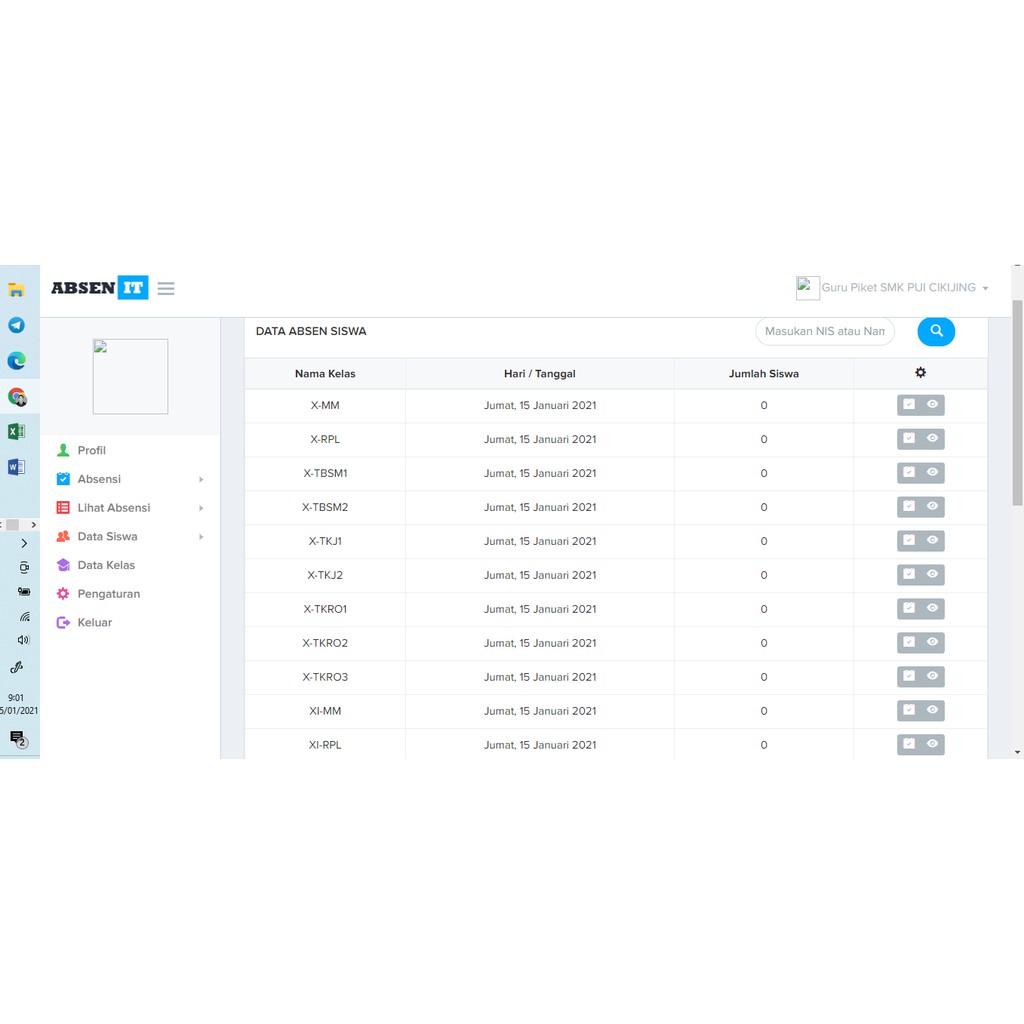Focus the Masukan NIS atau Nama search field
This screenshot has width=1024, height=1024.
[824, 331]
